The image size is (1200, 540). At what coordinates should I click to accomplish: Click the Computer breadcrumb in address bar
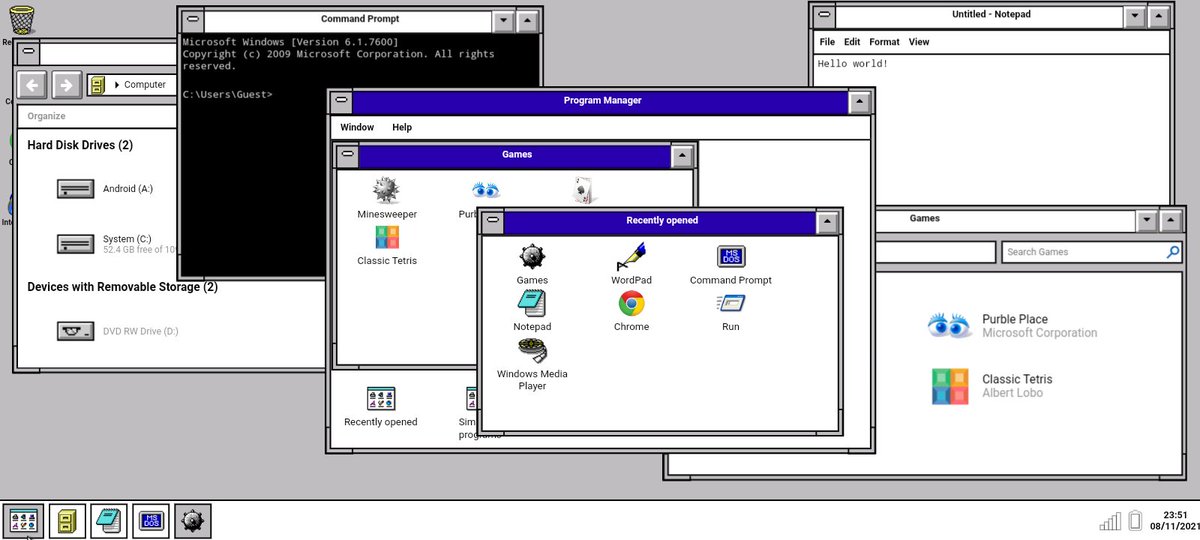click(145, 85)
